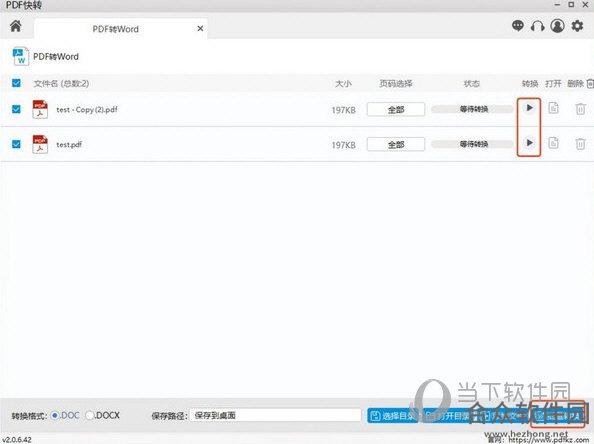Toggle the select-all files checkbox
594x444 pixels.
[16, 83]
